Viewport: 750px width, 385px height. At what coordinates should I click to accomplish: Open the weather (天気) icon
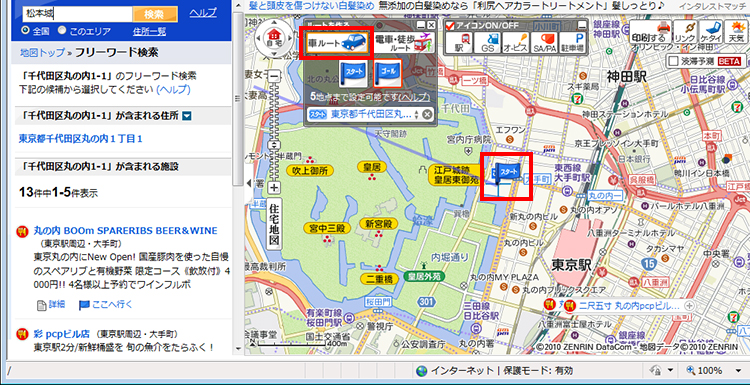735,32
